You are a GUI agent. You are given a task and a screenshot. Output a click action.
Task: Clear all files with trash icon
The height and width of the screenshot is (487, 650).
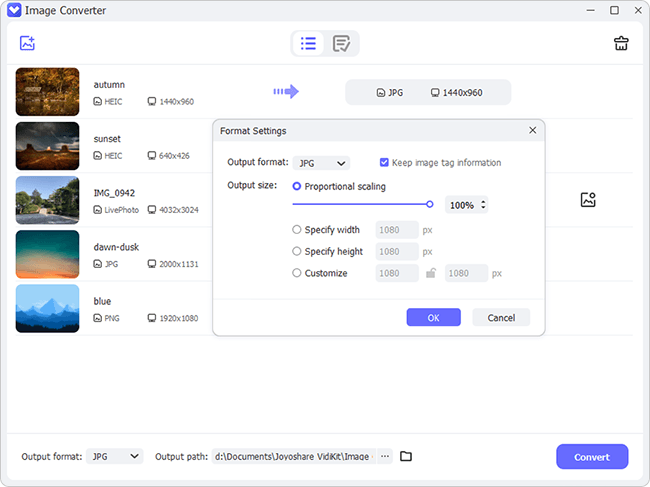(621, 43)
